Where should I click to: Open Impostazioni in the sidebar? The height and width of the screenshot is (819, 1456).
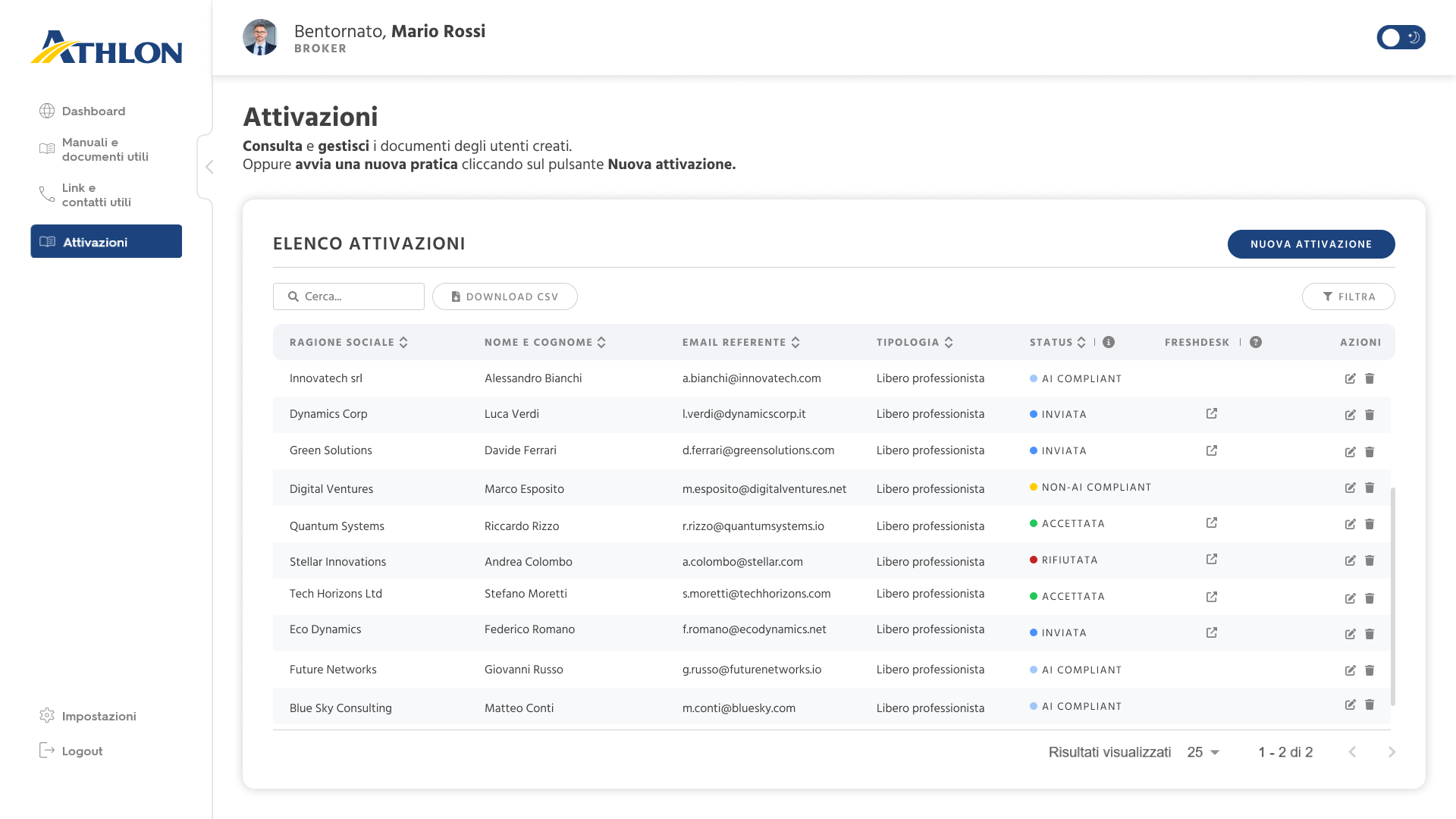coord(99,716)
